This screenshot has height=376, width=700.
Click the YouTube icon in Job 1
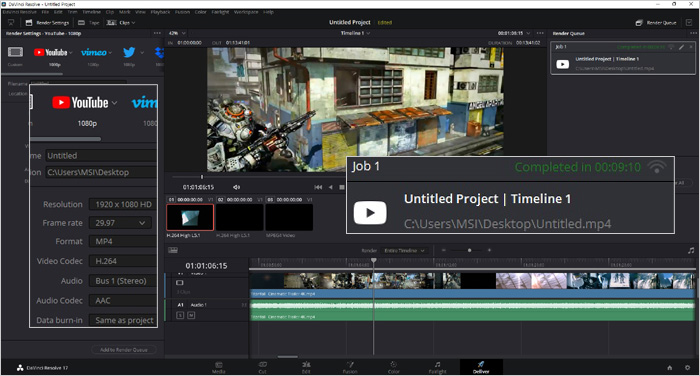(562, 64)
